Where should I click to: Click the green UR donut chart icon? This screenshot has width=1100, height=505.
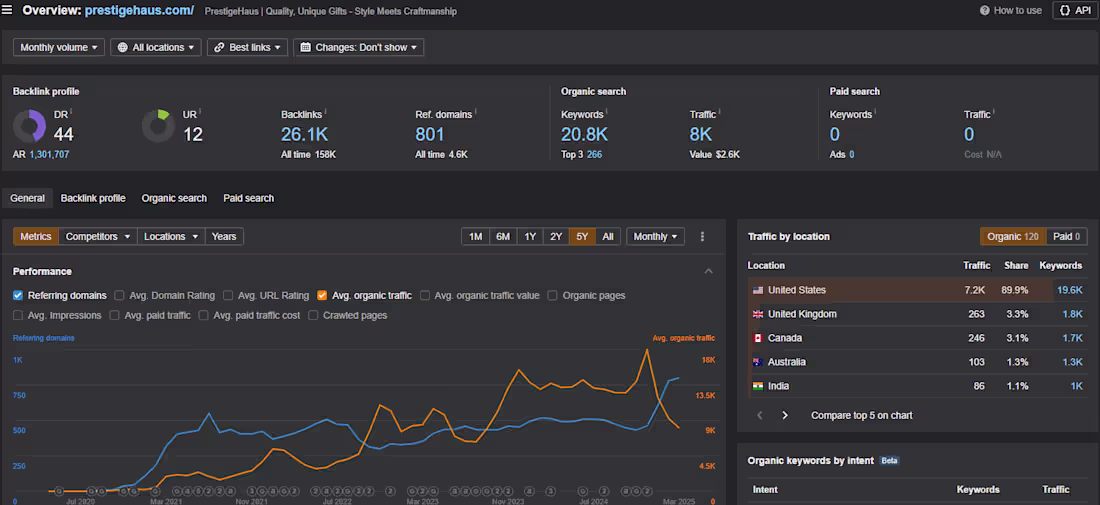pyautogui.click(x=157, y=126)
